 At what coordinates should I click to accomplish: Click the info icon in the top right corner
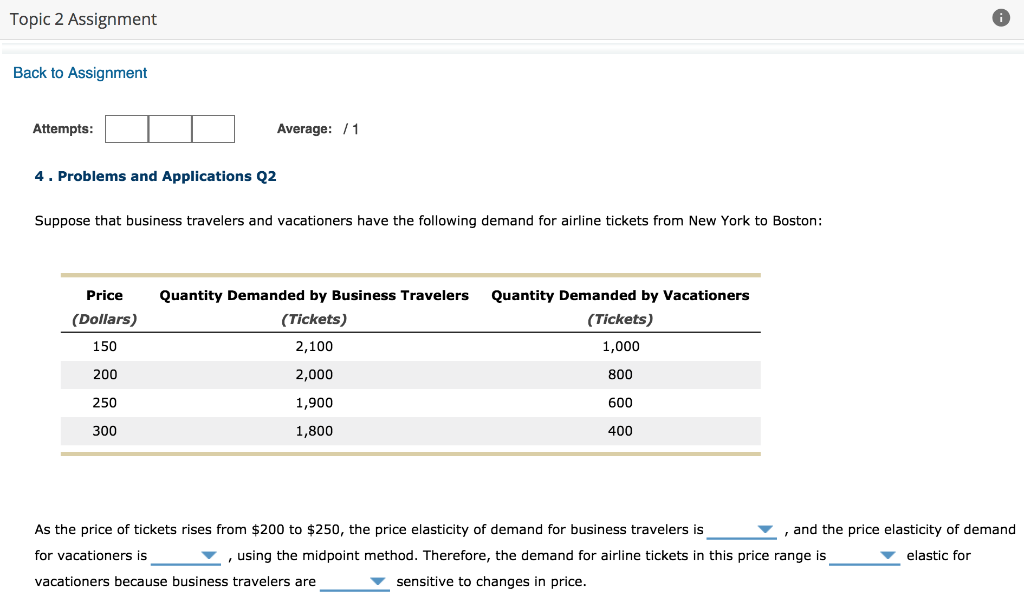(1001, 17)
